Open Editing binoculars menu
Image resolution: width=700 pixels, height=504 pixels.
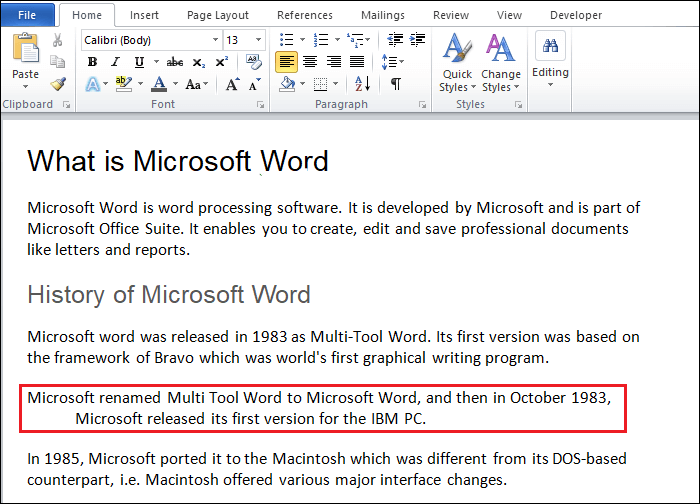point(550,59)
